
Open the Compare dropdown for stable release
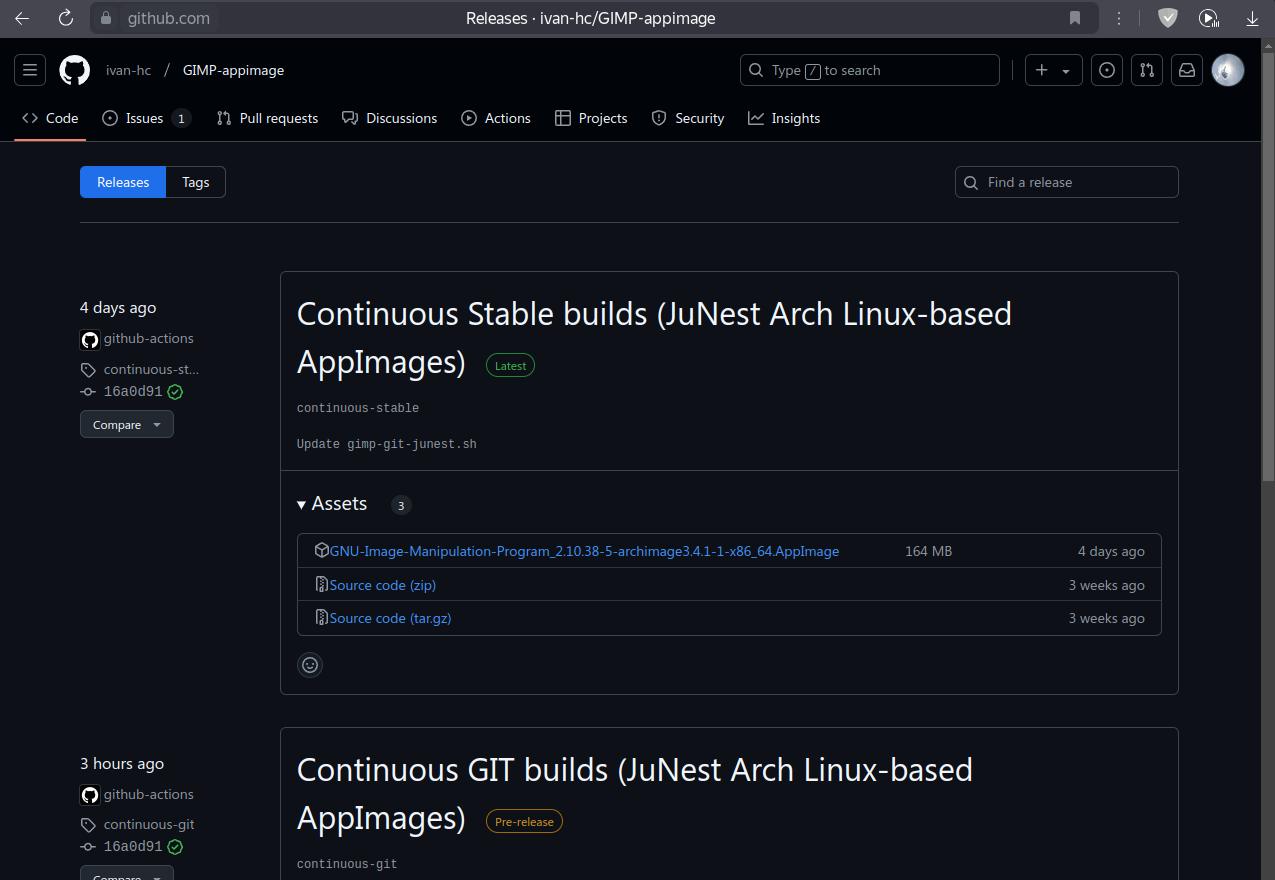126,424
